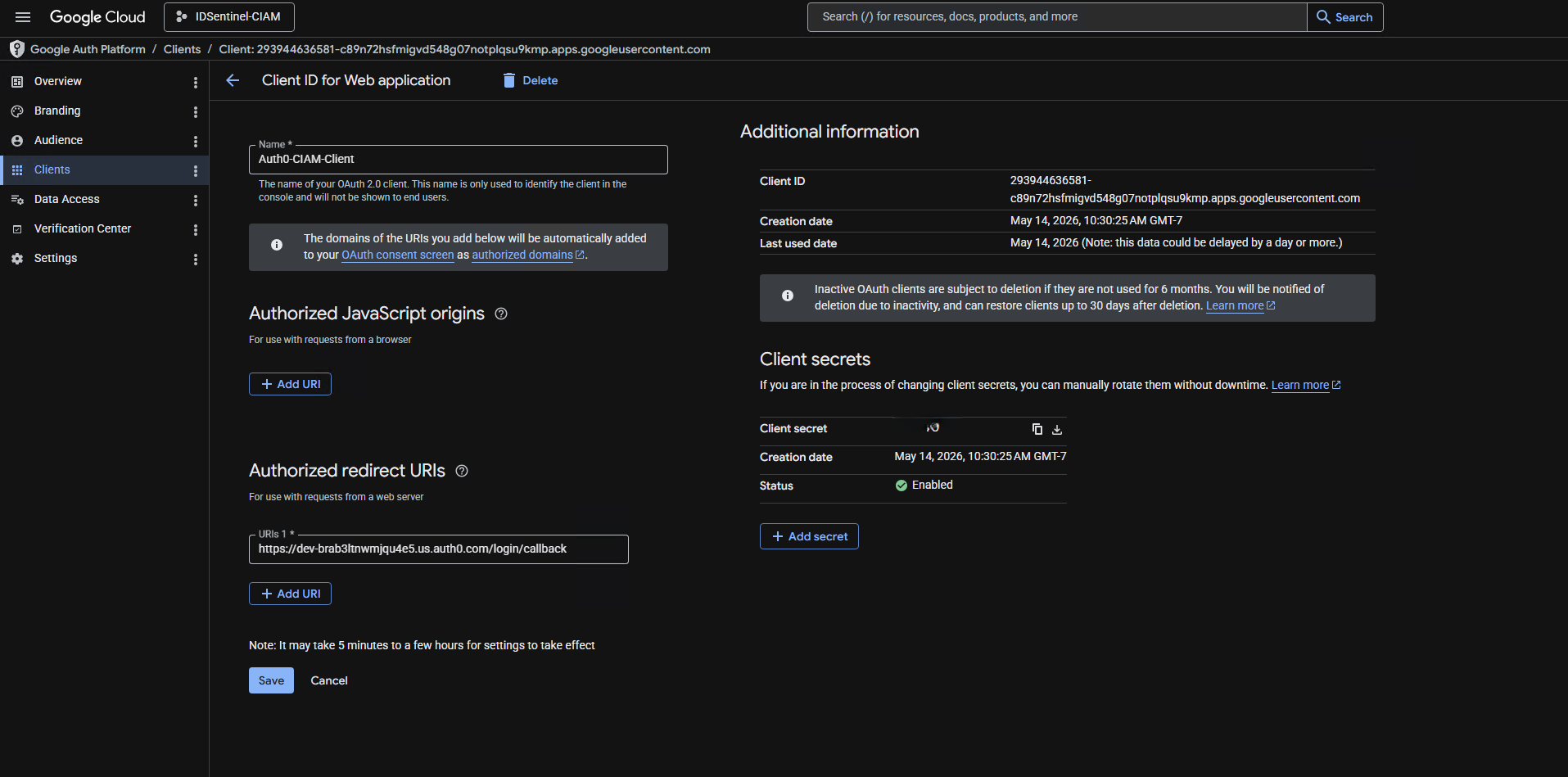This screenshot has width=1568, height=777.
Task: Edit the client Name field
Action: (x=459, y=160)
